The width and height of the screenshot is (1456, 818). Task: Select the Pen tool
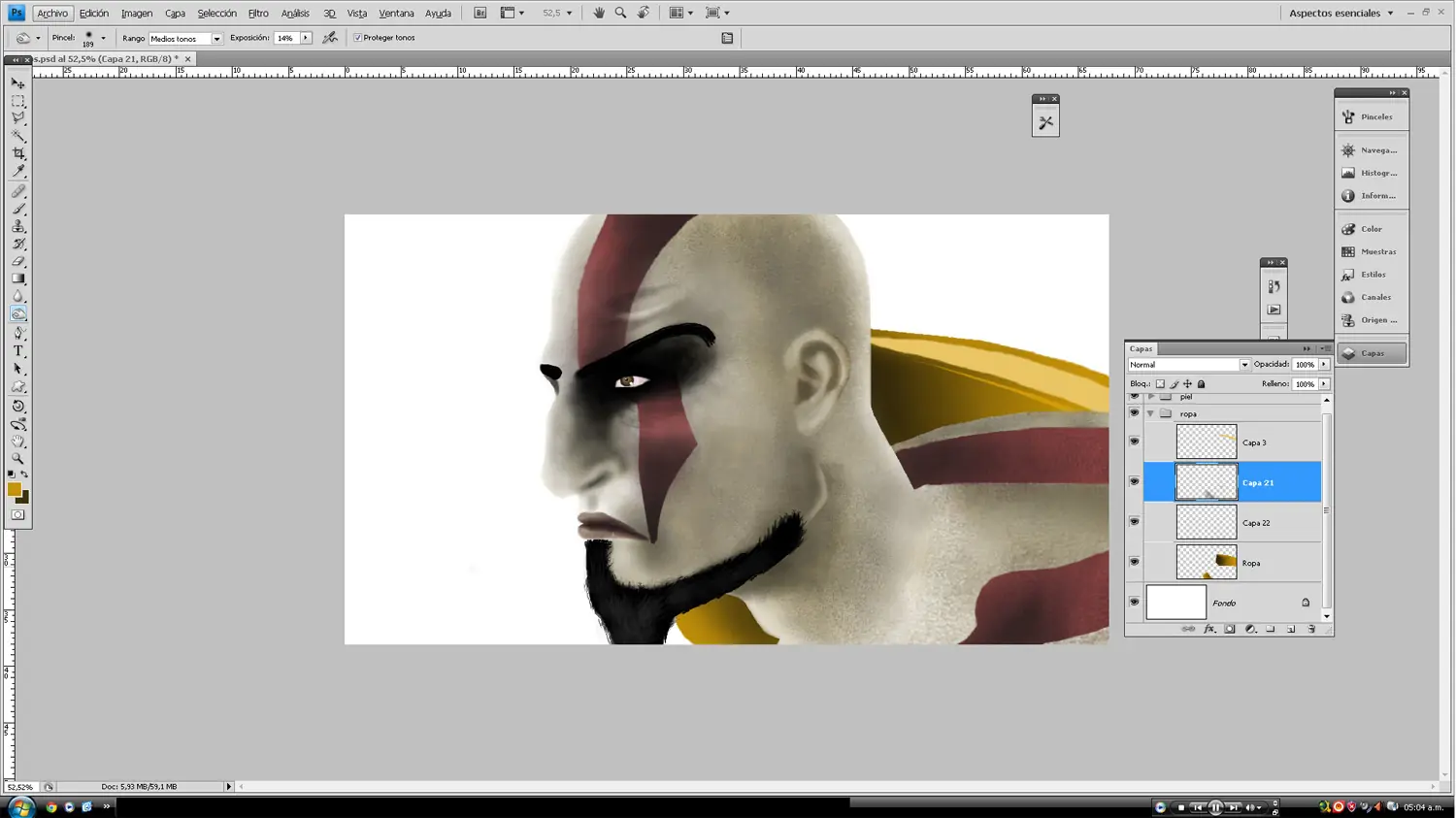coord(18,334)
